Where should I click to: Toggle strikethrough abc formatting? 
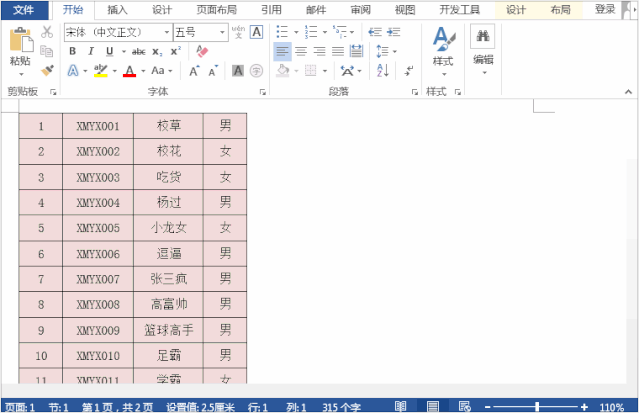click(139, 52)
